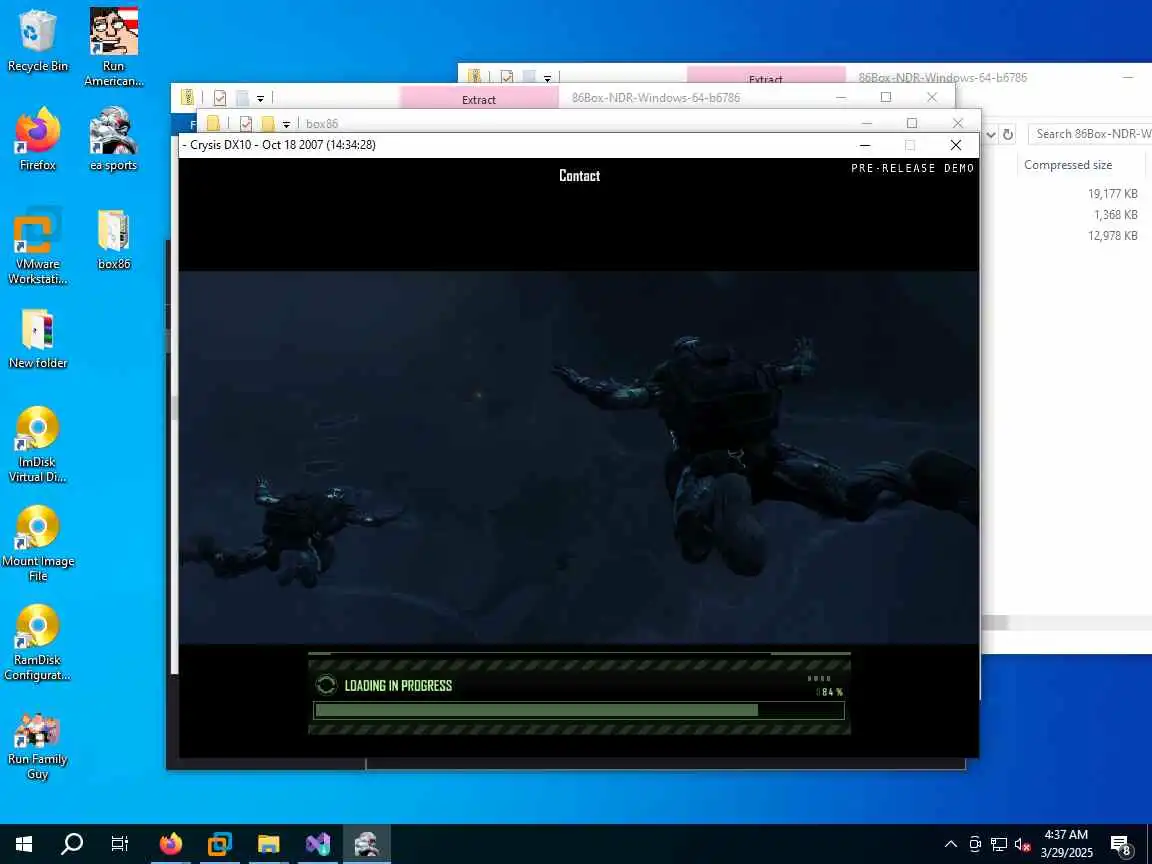
Task: Sort by the Compressed size column
Action: pos(1068,165)
